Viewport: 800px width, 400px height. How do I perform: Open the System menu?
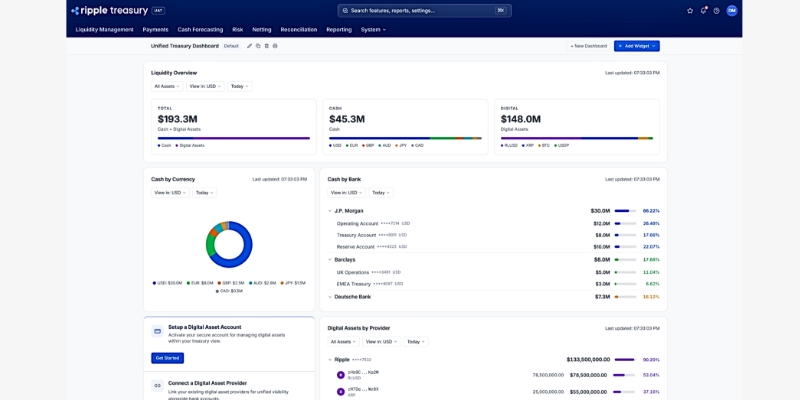click(373, 29)
